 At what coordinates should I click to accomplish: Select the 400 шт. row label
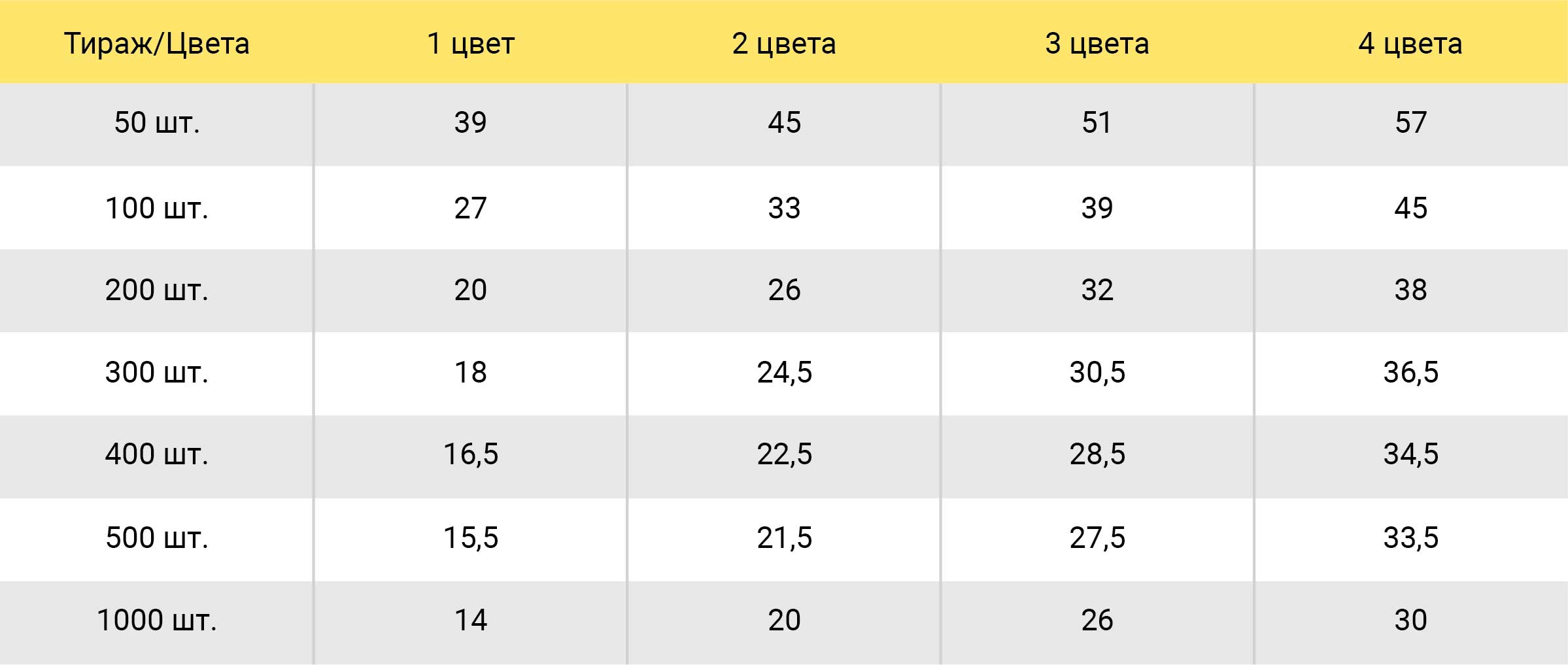pyautogui.click(x=157, y=454)
